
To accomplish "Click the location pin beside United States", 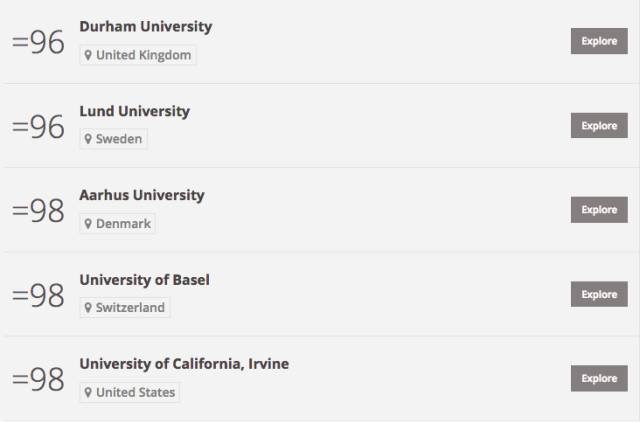I will (x=88, y=392).
